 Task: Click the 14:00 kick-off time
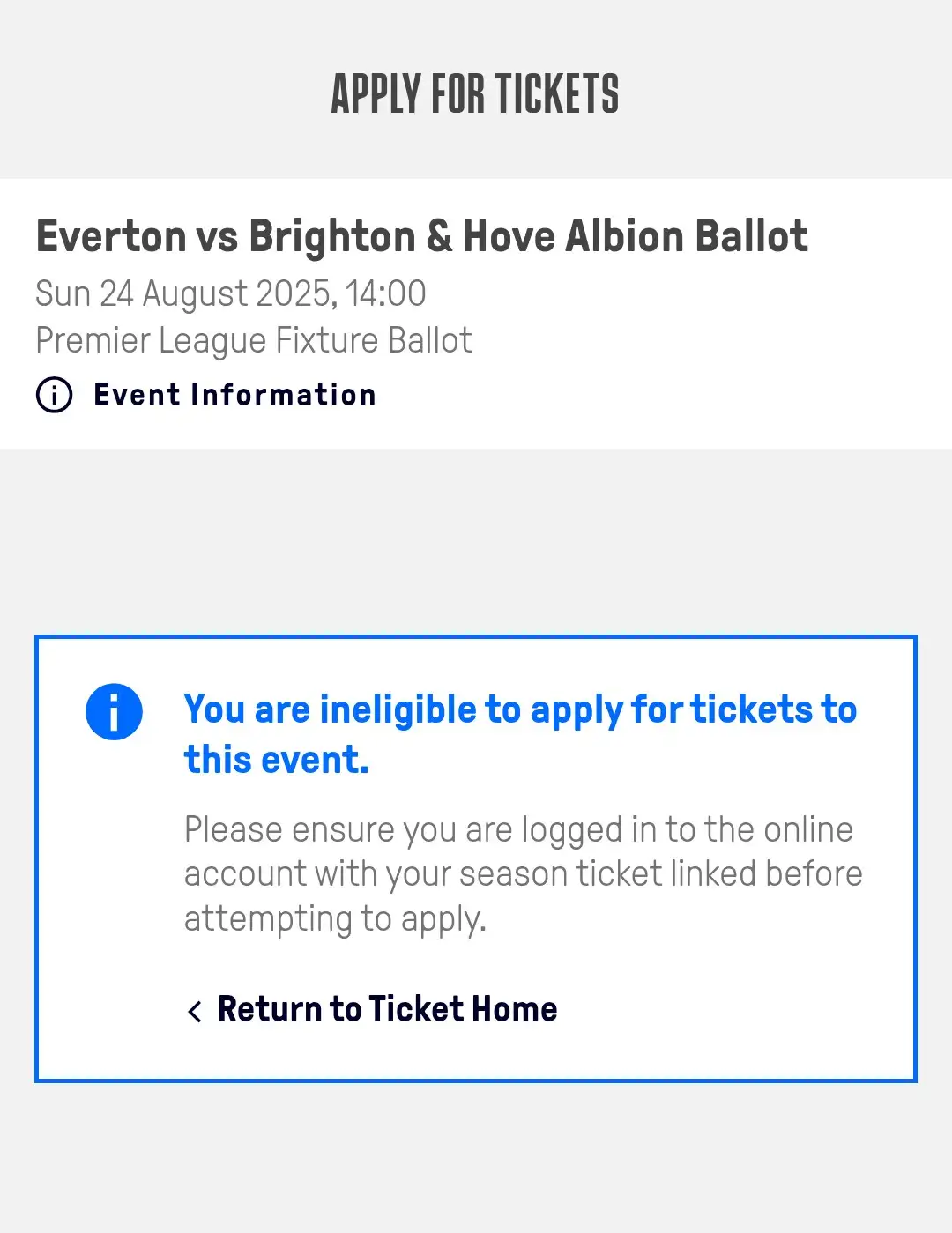[x=385, y=293]
